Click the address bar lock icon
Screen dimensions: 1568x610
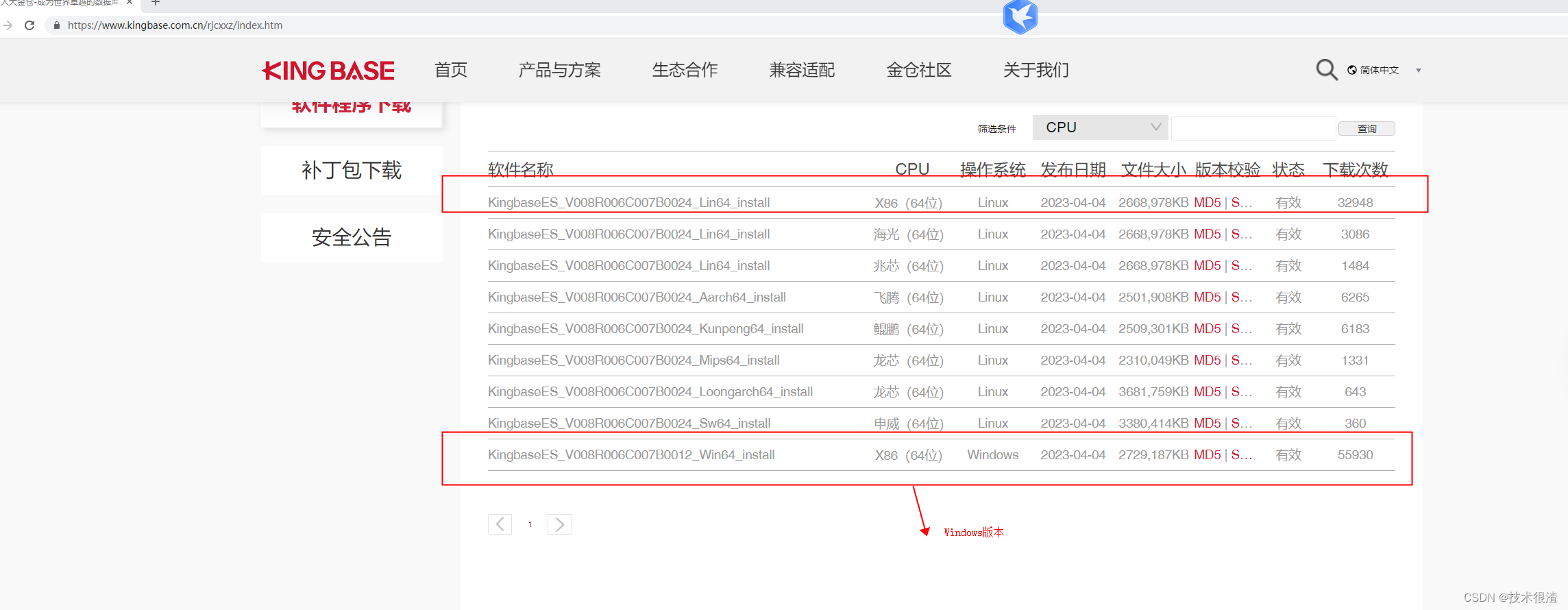click(57, 25)
